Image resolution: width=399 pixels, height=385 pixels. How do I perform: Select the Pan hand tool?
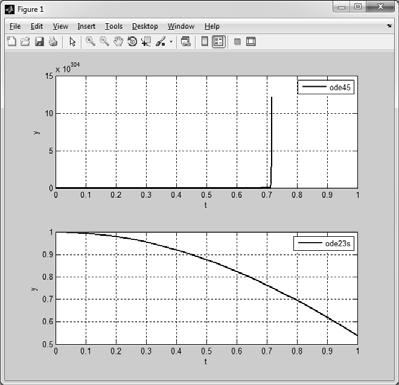118,42
